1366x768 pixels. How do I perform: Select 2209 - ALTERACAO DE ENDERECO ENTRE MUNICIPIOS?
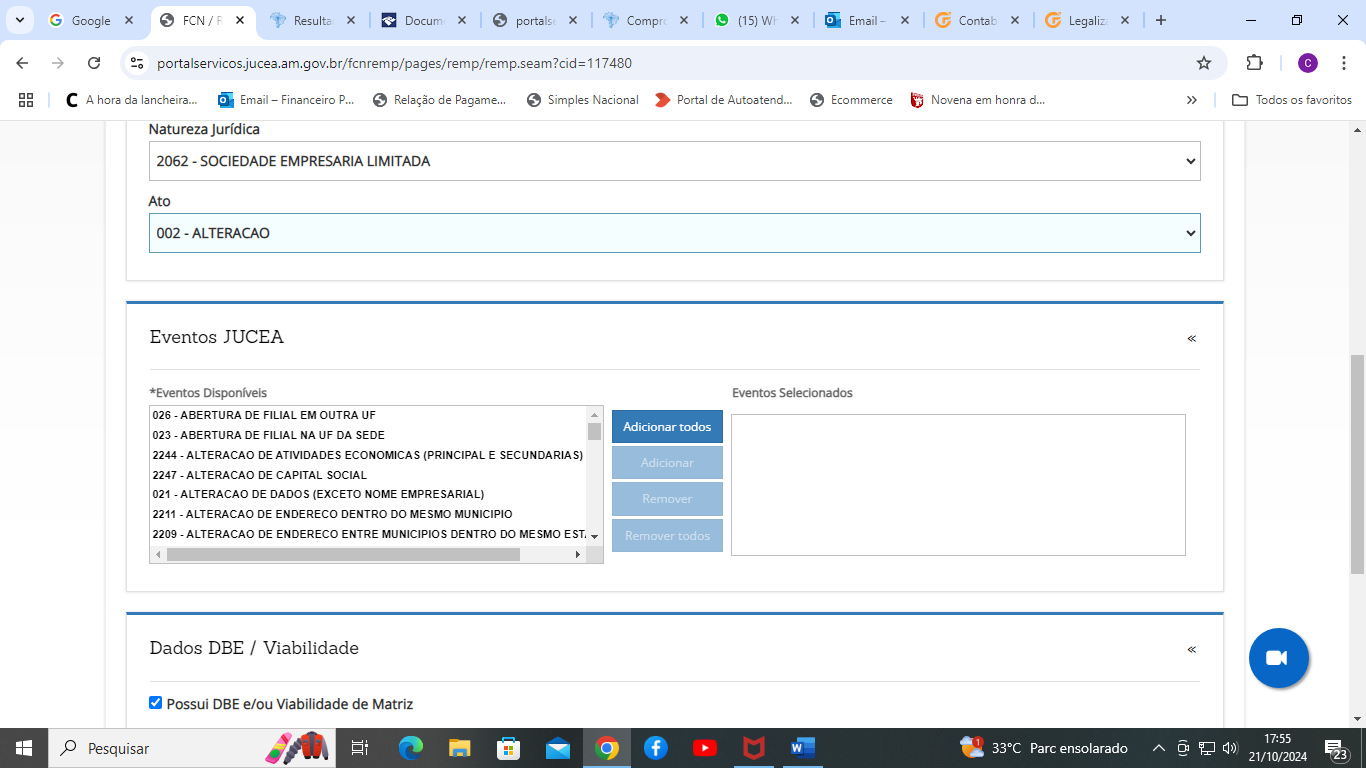(x=368, y=534)
